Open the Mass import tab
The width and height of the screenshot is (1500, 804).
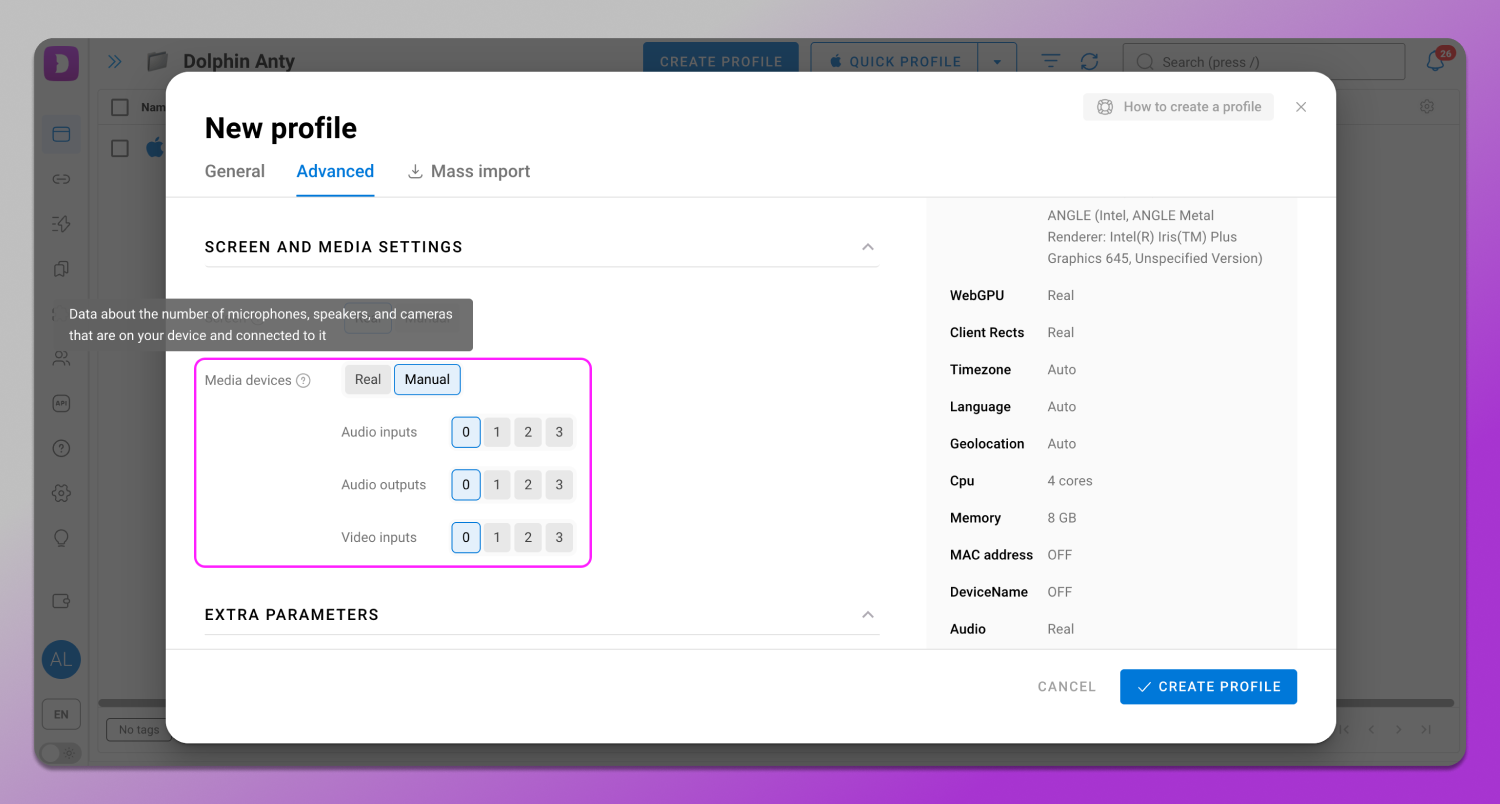[x=469, y=171]
